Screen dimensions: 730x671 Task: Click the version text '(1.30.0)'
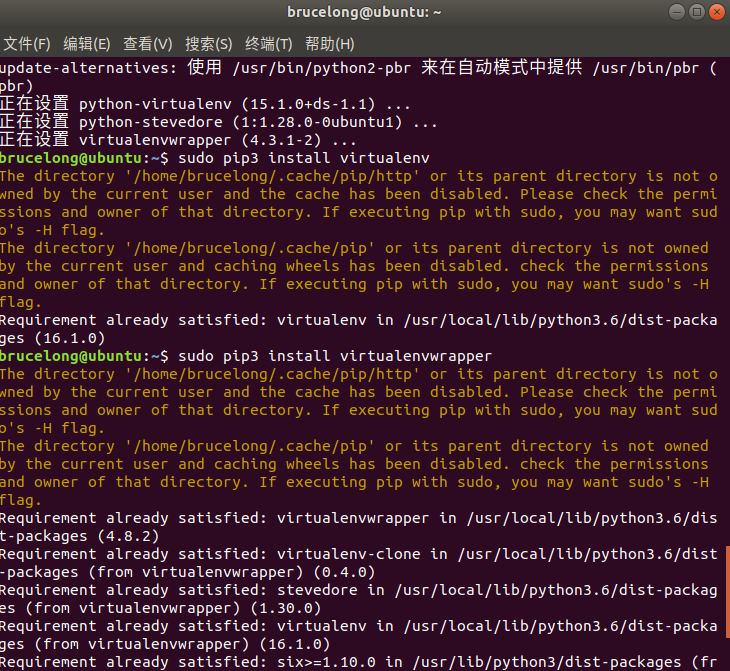pyautogui.click(x=285, y=608)
